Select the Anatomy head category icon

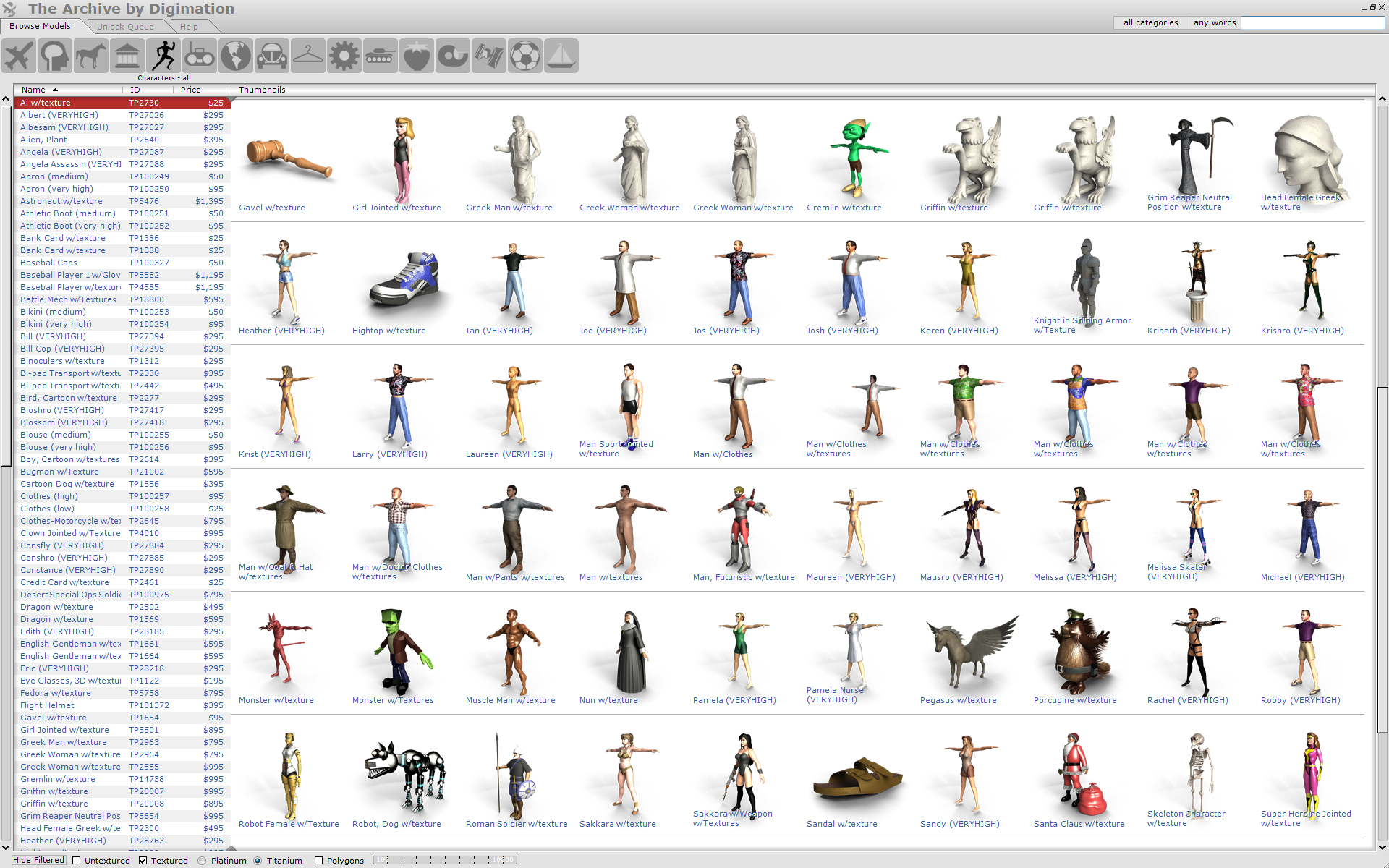point(55,56)
